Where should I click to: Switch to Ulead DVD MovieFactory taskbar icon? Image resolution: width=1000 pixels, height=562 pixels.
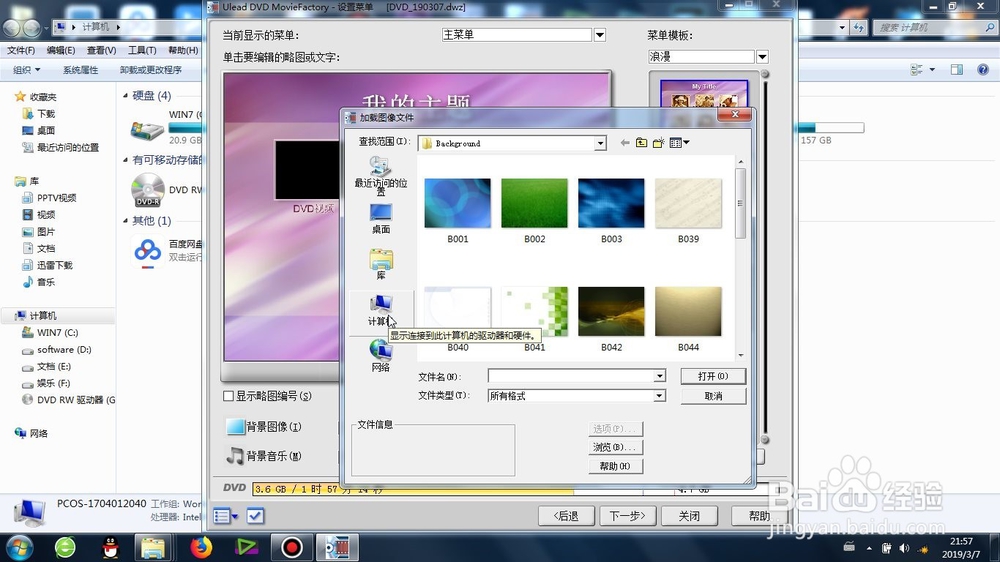point(337,547)
